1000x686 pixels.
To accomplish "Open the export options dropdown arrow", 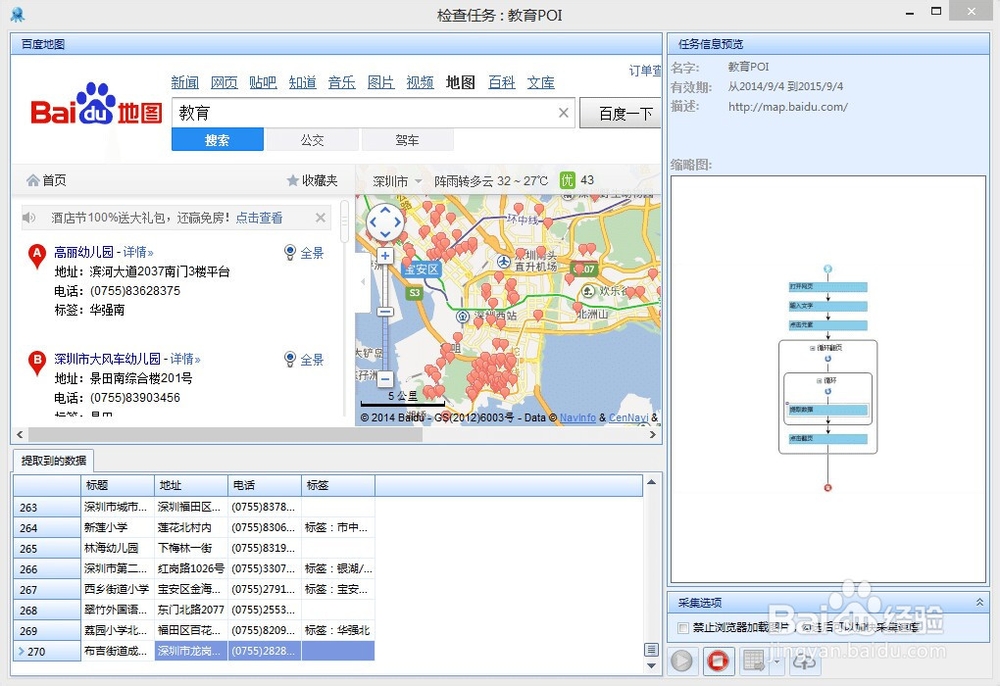I will (x=777, y=661).
